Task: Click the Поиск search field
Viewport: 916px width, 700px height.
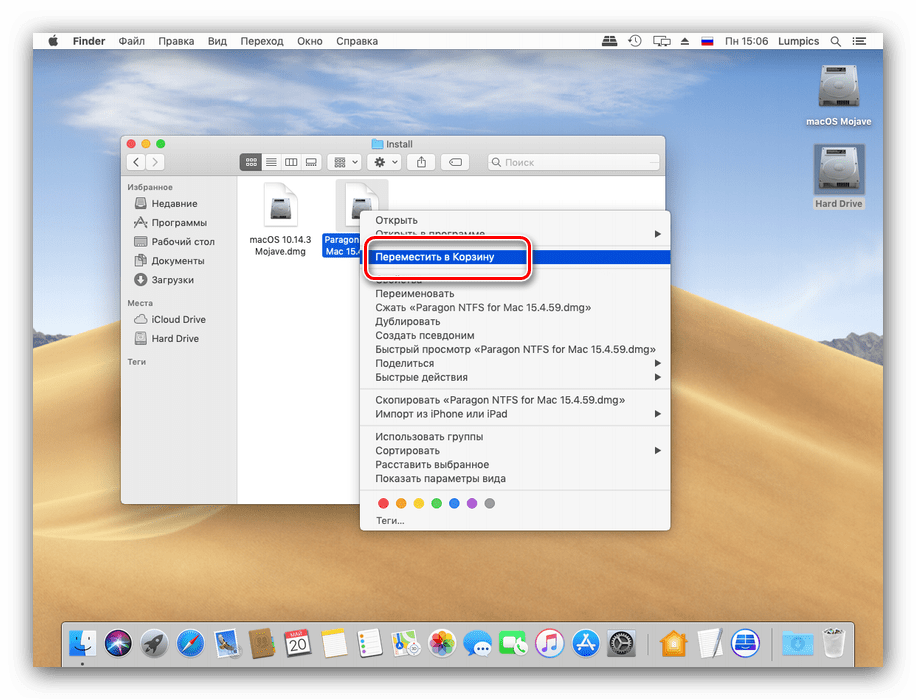Action: pos(574,162)
